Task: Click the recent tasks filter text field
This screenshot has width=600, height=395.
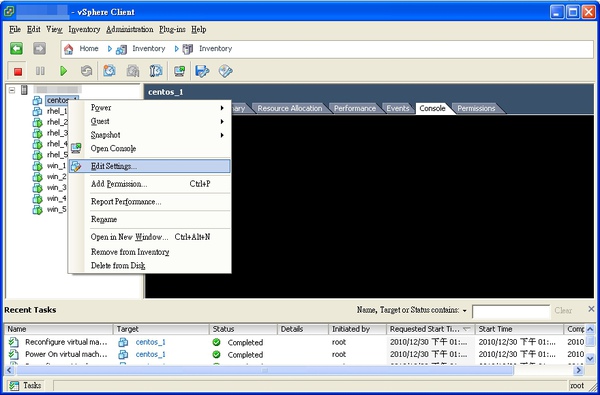Action: (x=511, y=311)
